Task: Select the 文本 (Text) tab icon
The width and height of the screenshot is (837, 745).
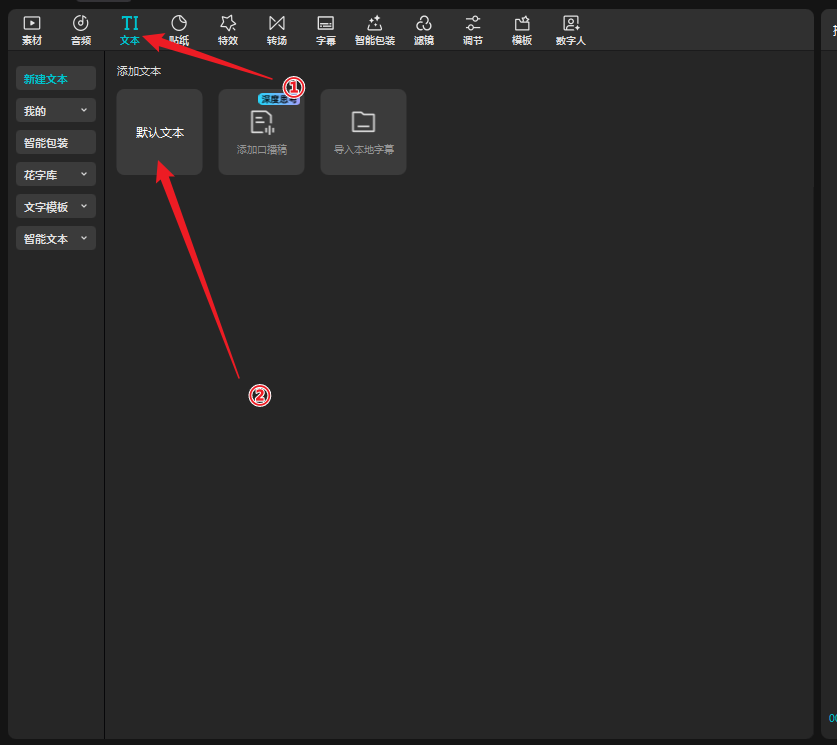Action: pyautogui.click(x=130, y=30)
